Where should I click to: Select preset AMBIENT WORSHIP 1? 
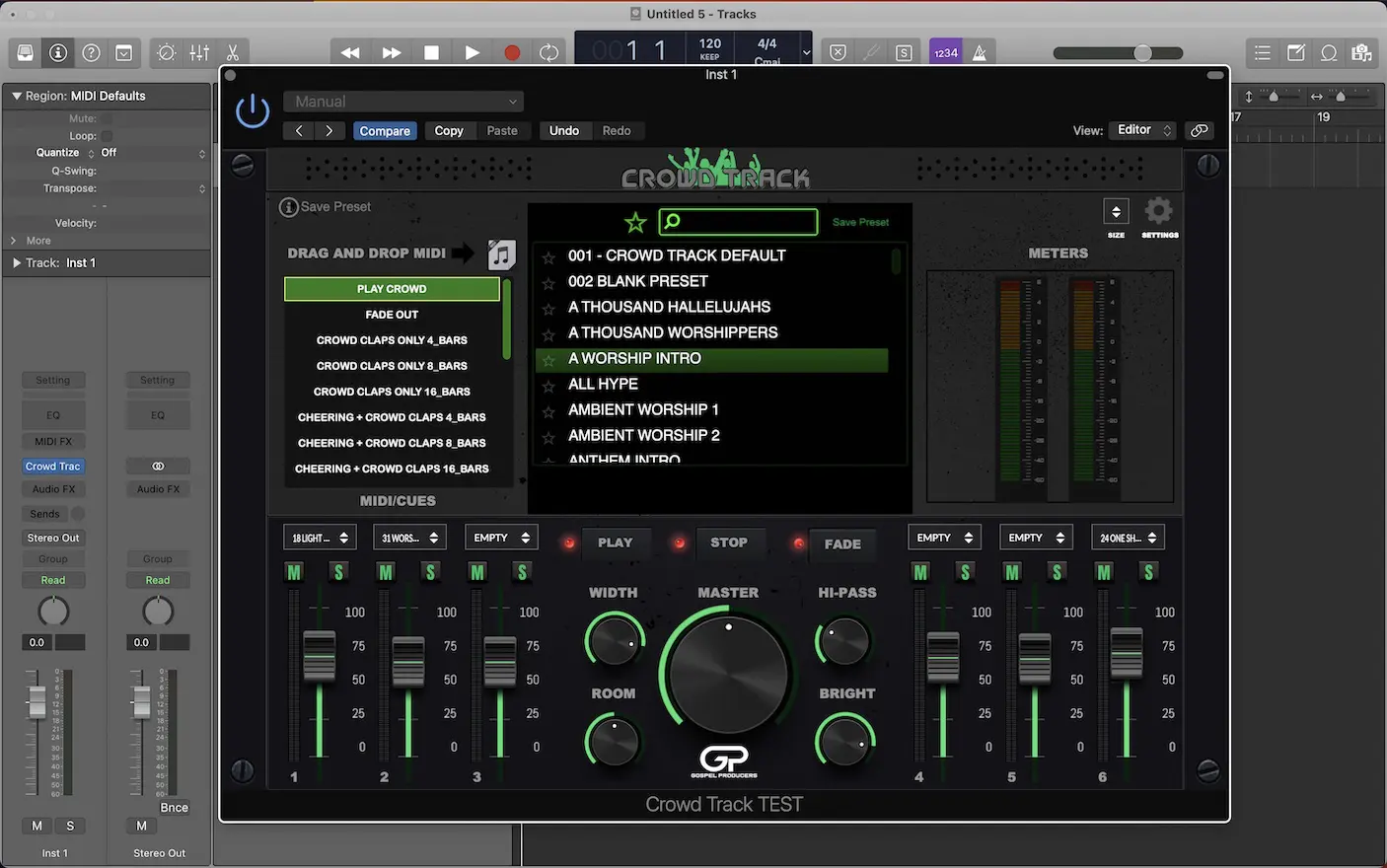pyautogui.click(x=711, y=409)
